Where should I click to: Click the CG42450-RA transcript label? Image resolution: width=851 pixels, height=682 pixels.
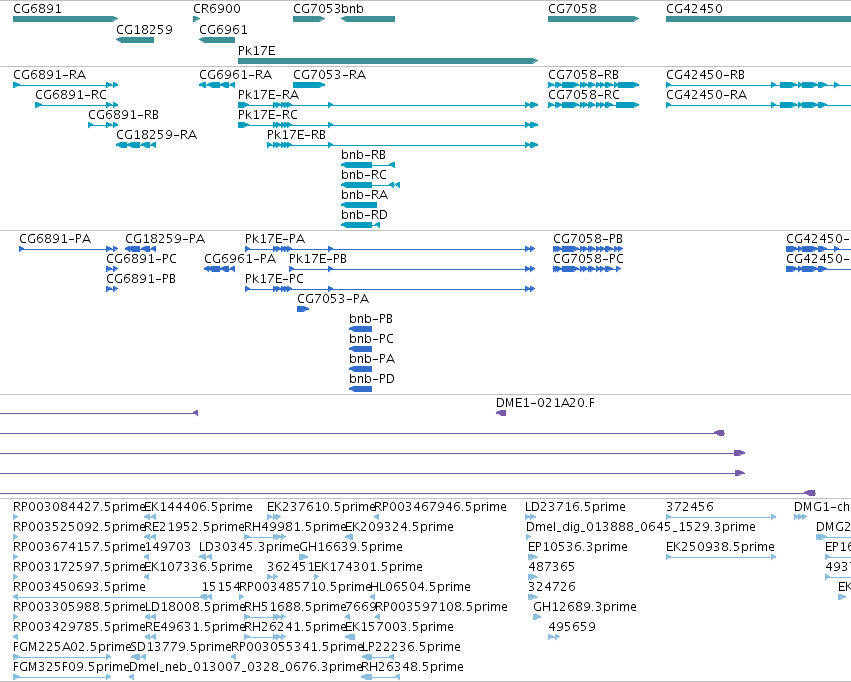[x=707, y=94]
